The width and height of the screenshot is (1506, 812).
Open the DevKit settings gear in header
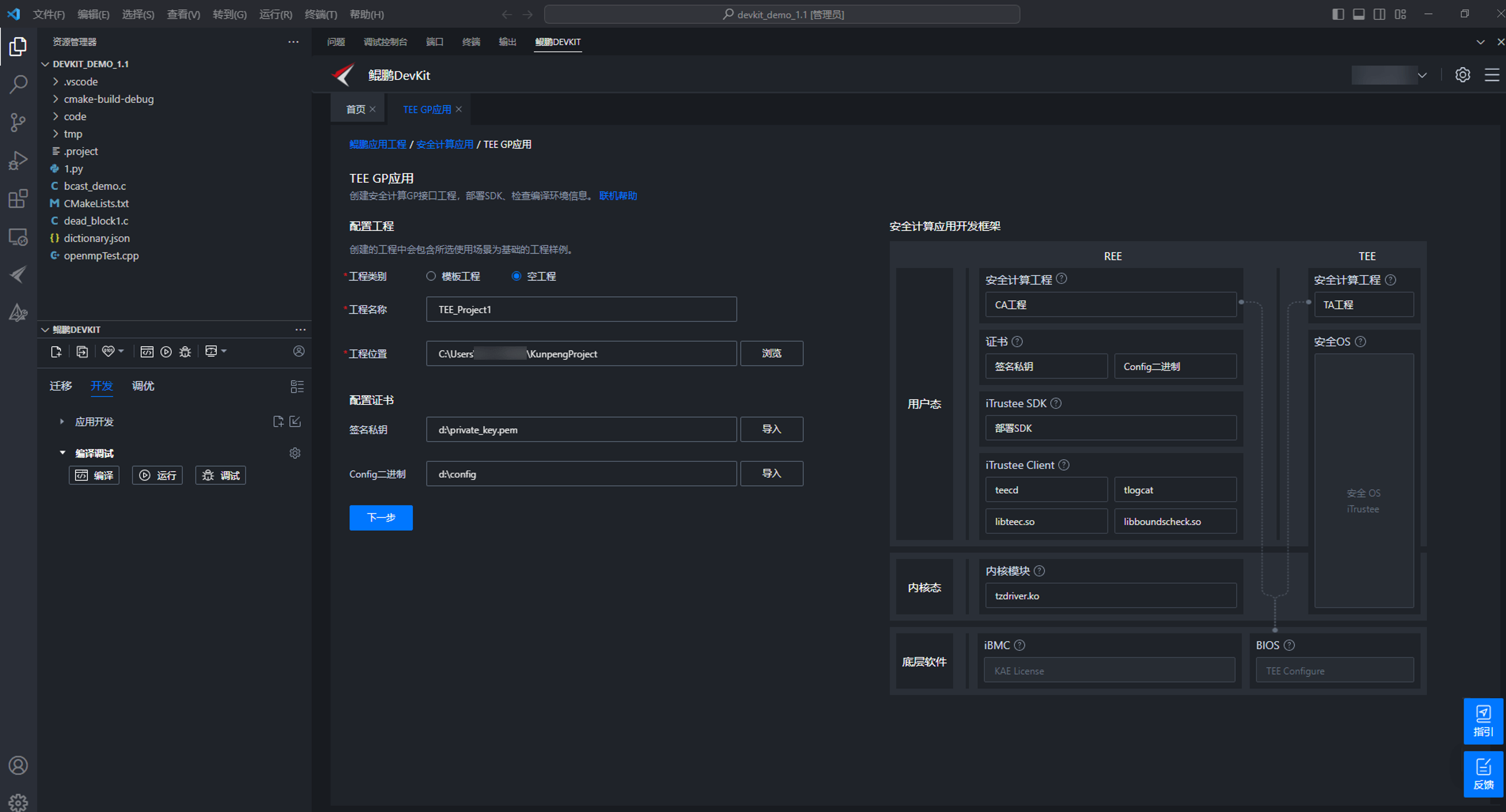coord(1462,75)
